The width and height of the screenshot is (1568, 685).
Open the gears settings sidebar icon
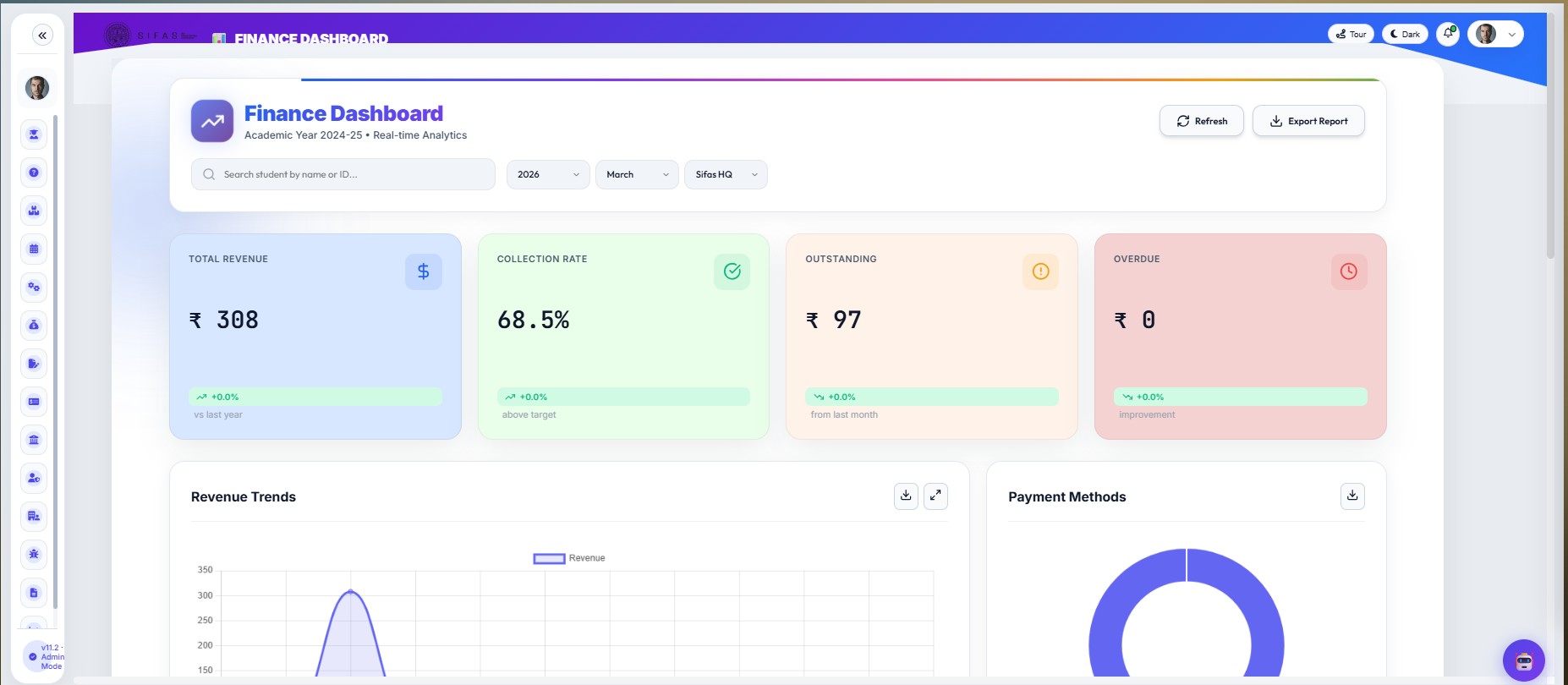click(x=34, y=287)
